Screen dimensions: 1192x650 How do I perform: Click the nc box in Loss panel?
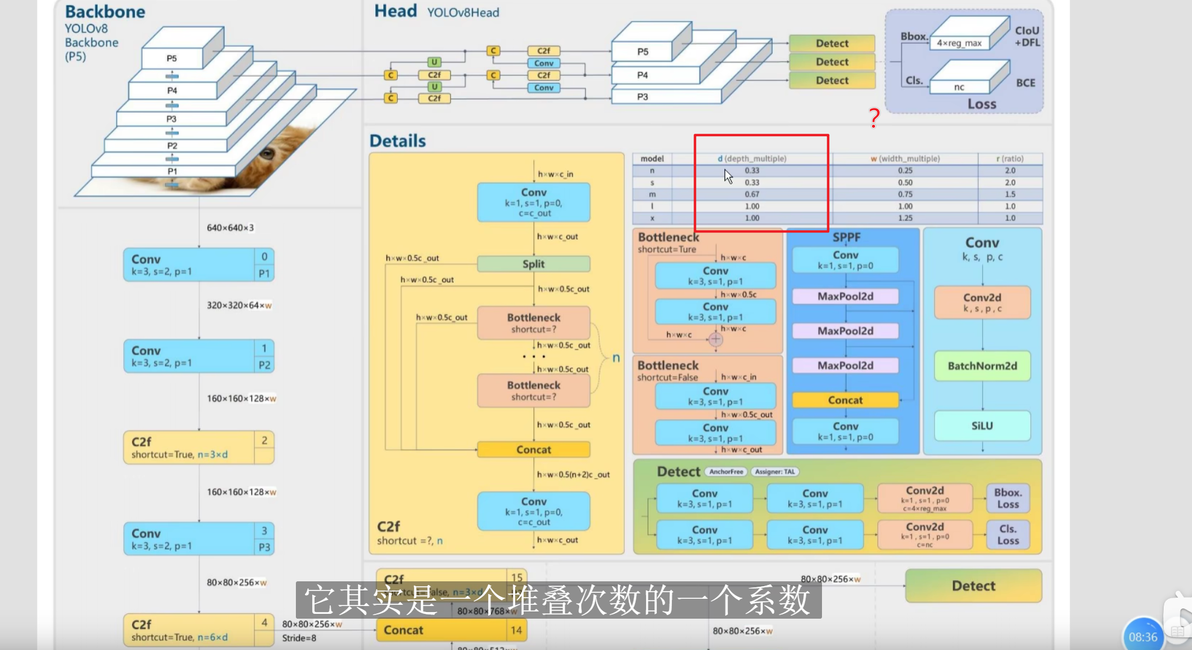[959, 87]
